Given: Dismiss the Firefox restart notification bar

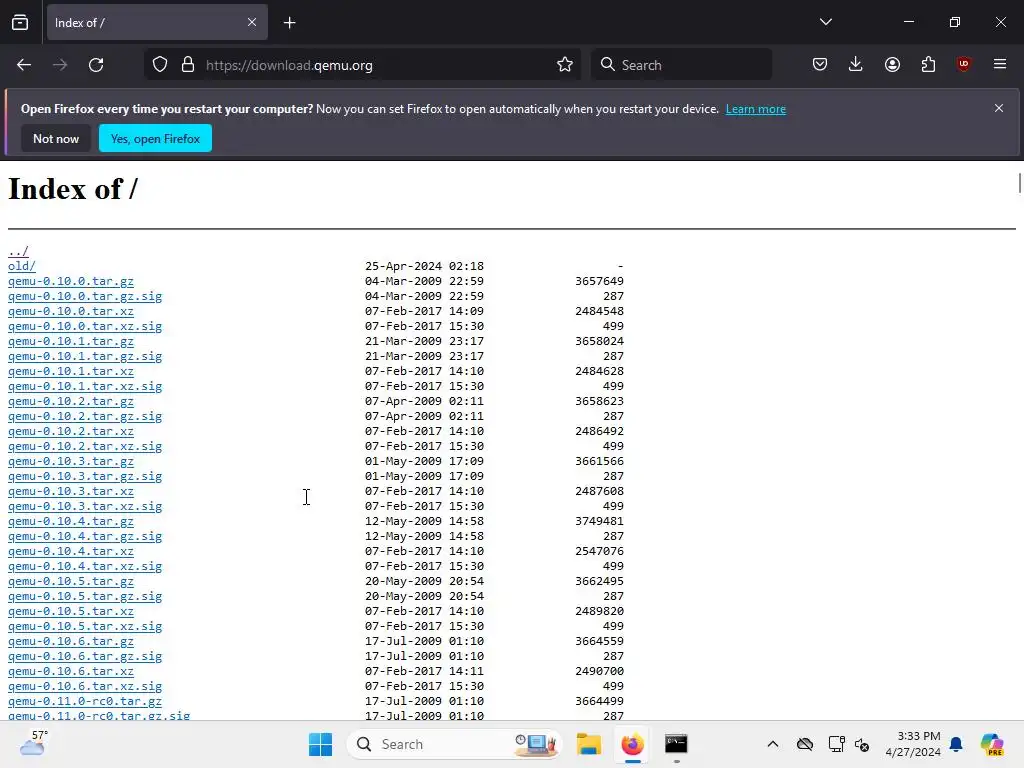Looking at the screenshot, I should (999, 108).
